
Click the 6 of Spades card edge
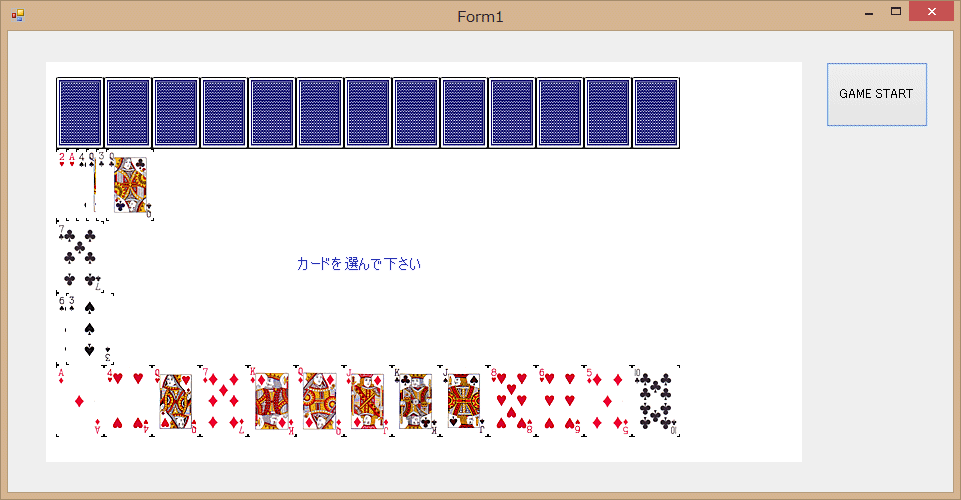[x=61, y=329]
